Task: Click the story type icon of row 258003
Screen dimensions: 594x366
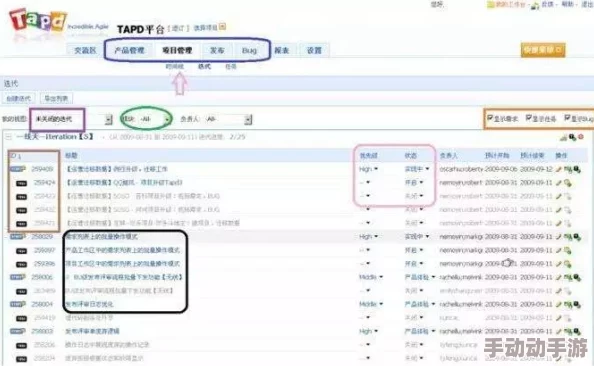Action: click(x=18, y=331)
